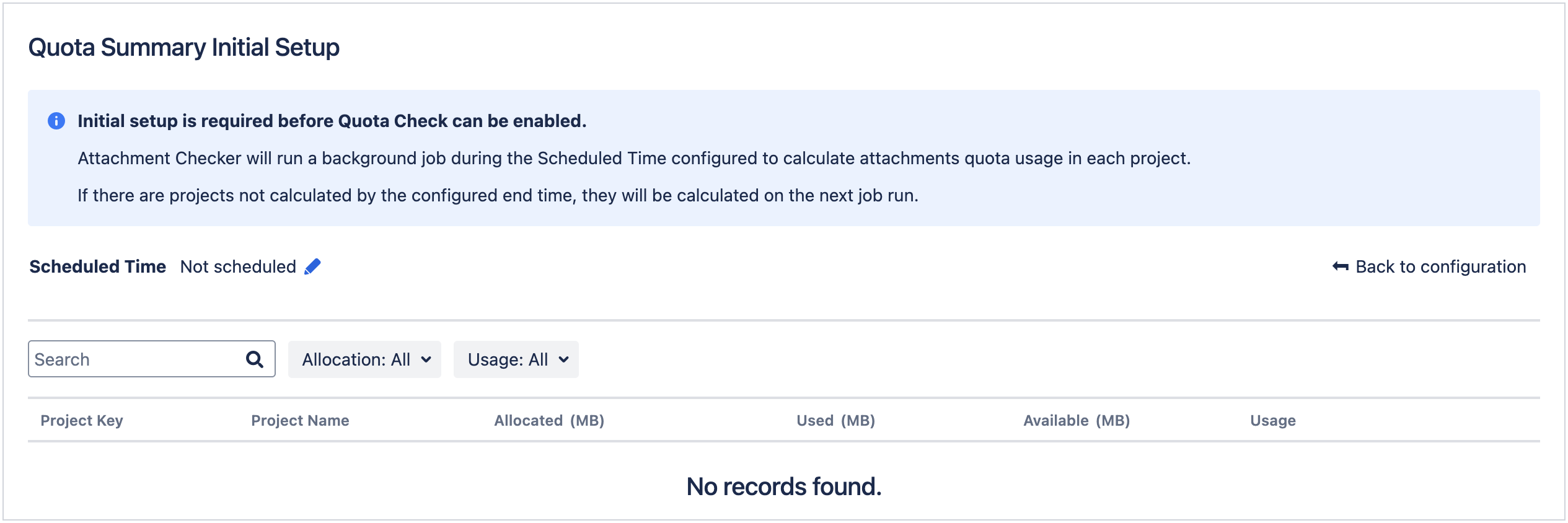Click the Quota Summary Initial Setup heading

(184, 46)
